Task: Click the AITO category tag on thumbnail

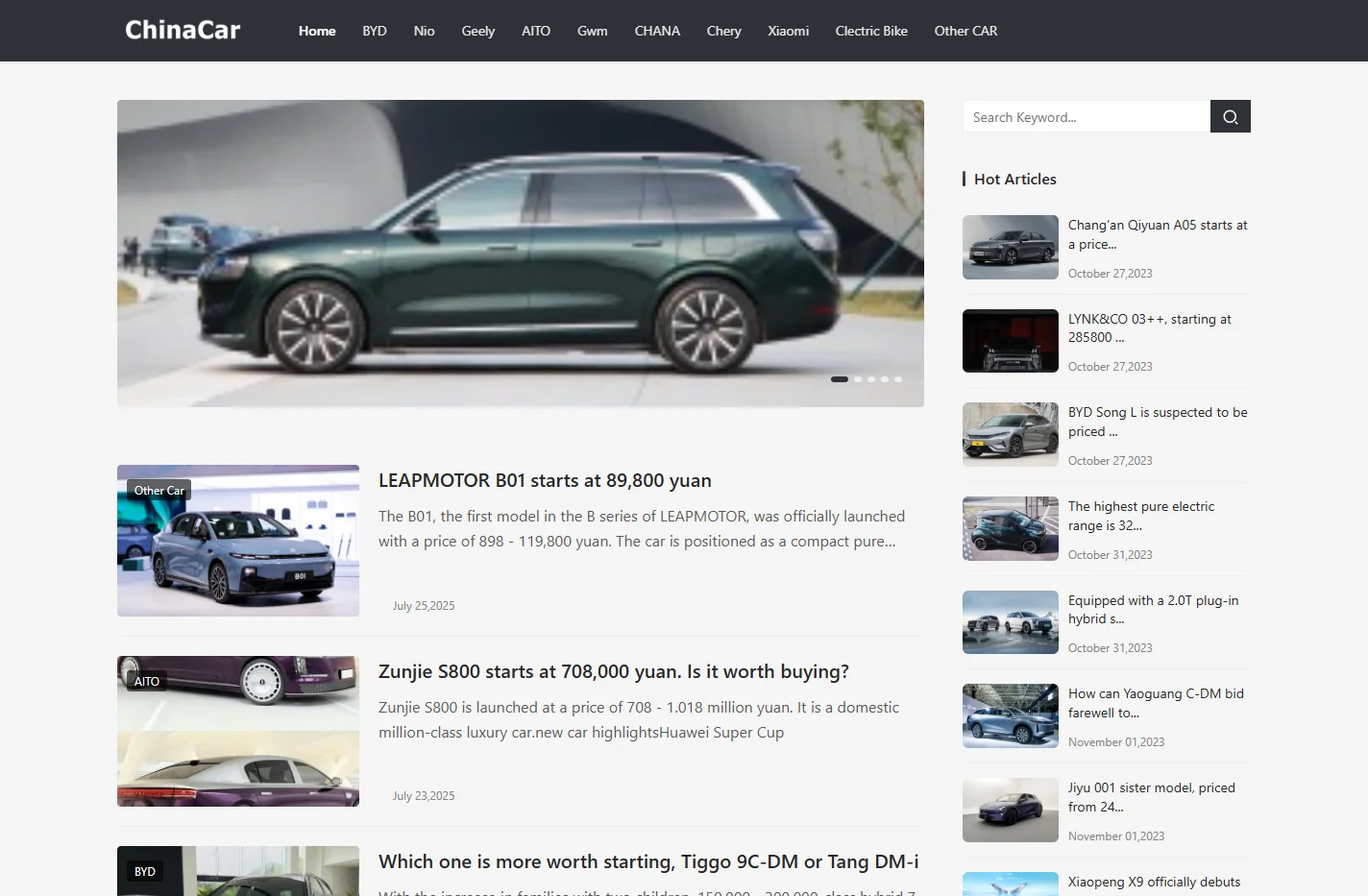Action: click(x=147, y=681)
